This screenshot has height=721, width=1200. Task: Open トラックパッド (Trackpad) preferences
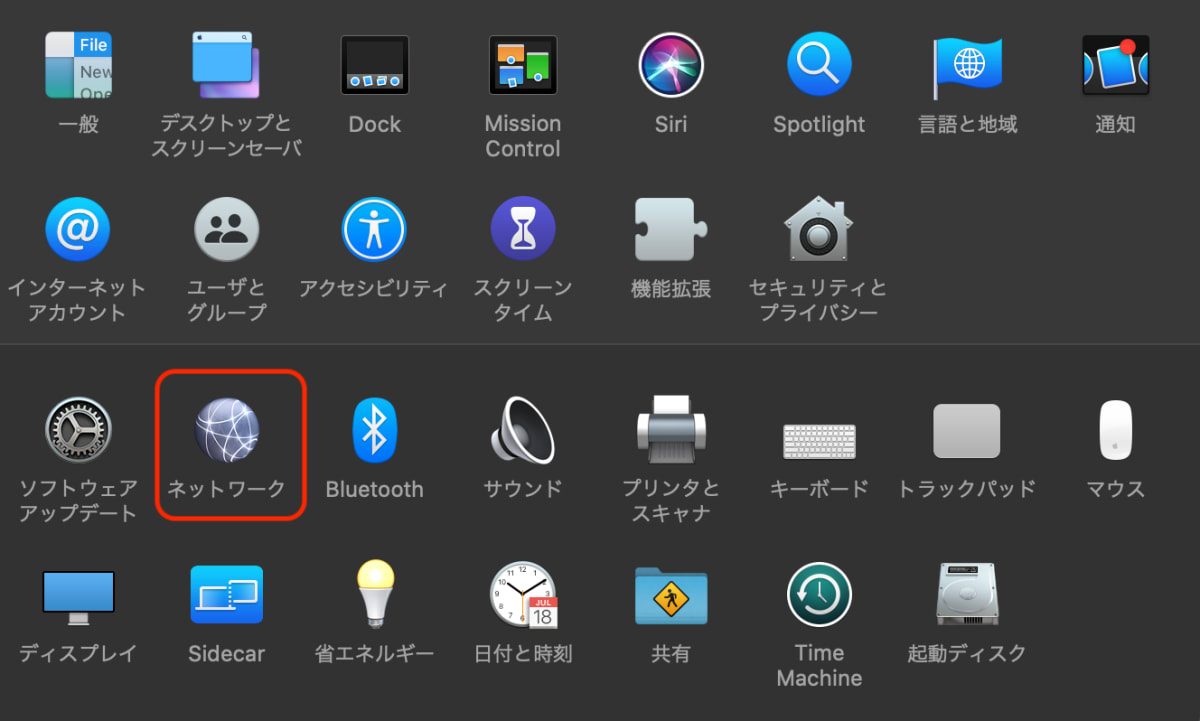967,430
